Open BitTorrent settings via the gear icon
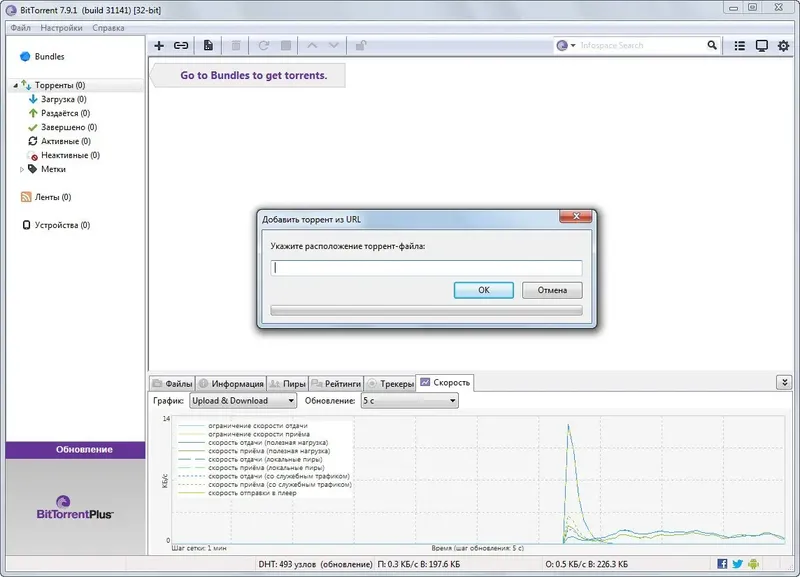This screenshot has height=577, width=800. (784, 45)
